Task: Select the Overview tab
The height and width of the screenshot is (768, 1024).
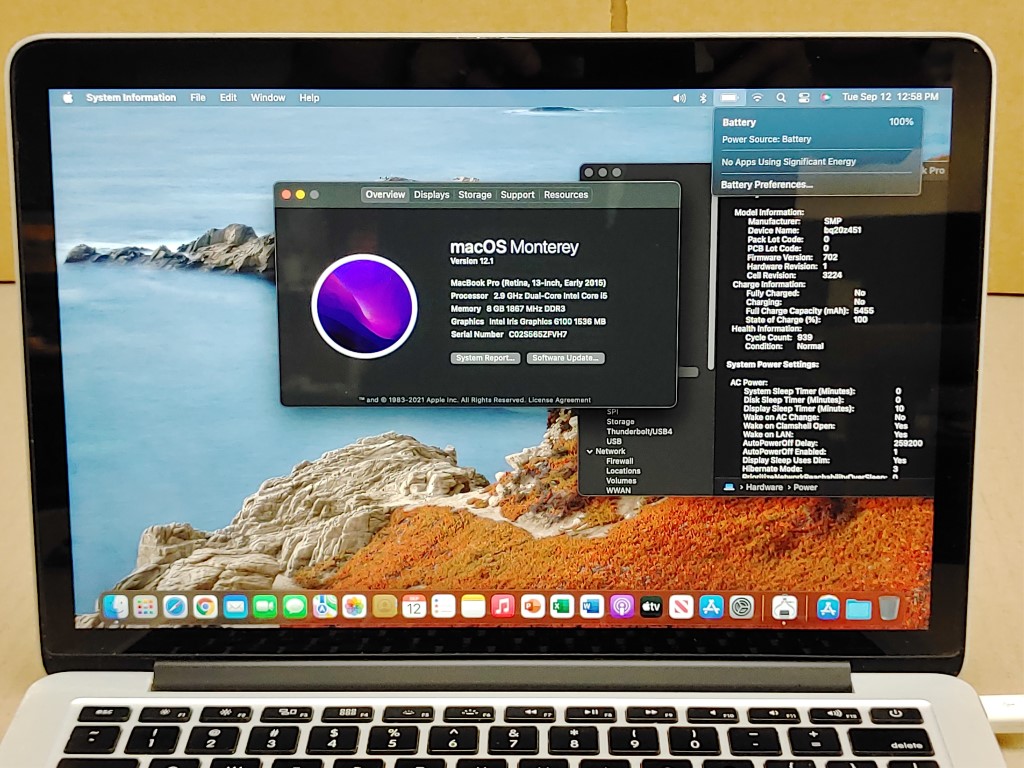Action: click(385, 195)
